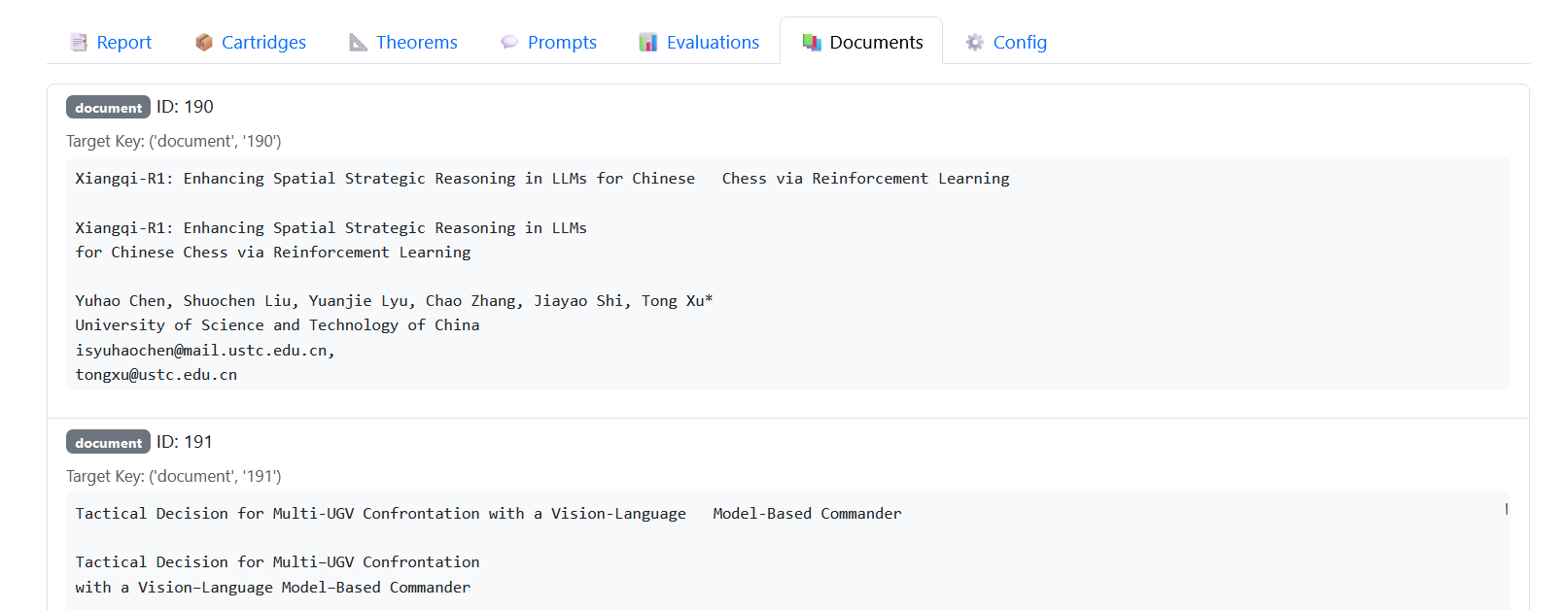Click the document badge for ID 190
This screenshot has height=610, width=1568.
pos(108,107)
